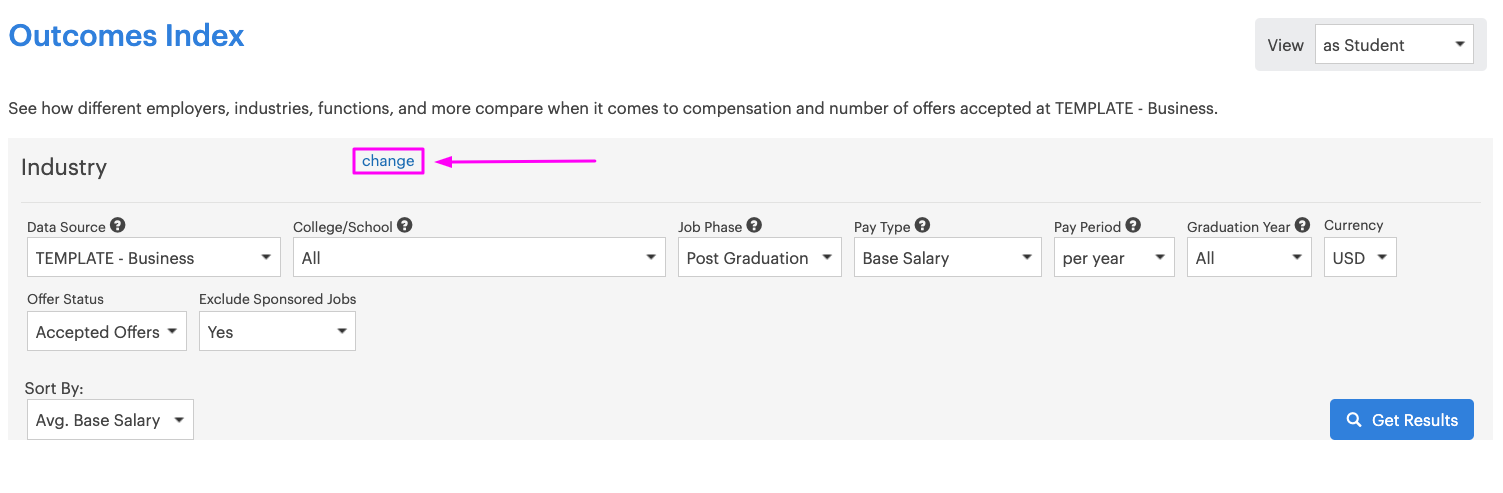
Task: Expand the College/School All dropdown
Action: pyautogui.click(x=479, y=257)
